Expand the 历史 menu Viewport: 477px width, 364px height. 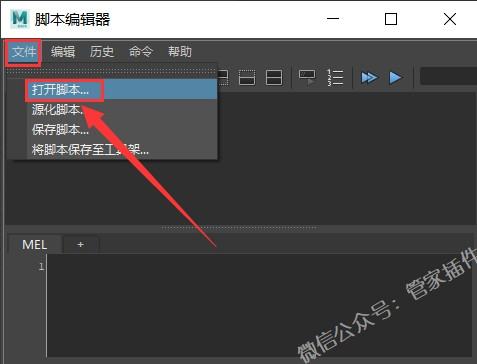click(x=102, y=52)
